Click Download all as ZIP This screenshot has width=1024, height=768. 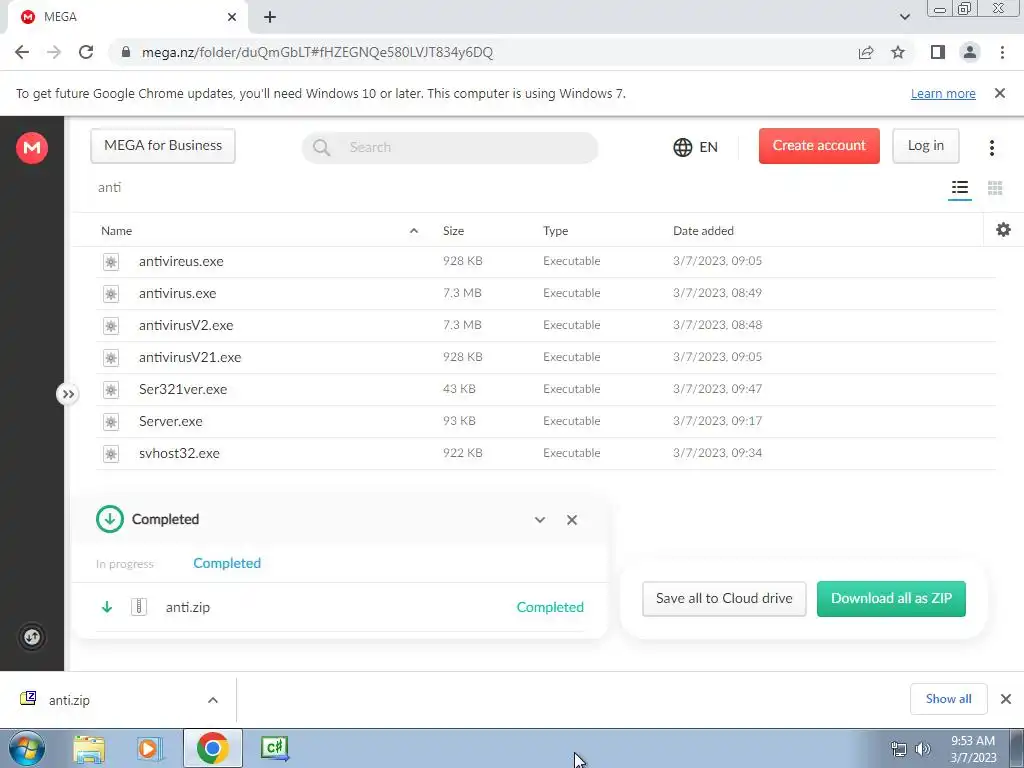point(891,598)
